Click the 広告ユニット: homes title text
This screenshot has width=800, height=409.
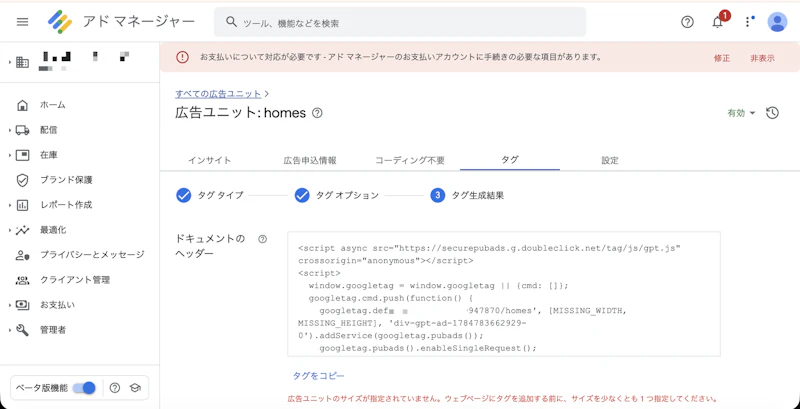tap(240, 113)
